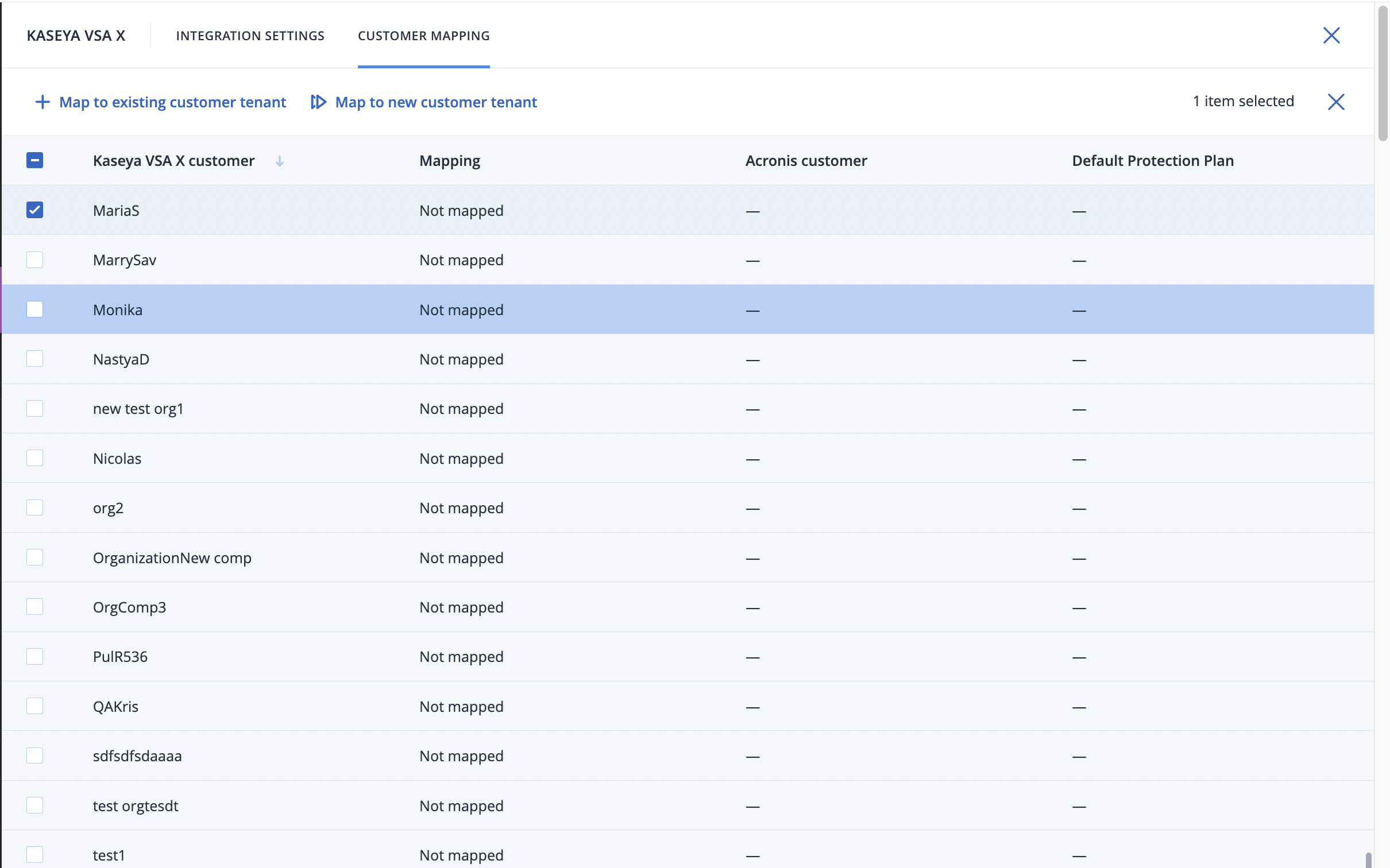
Task: Select the MariaS customer name
Action: click(x=116, y=211)
